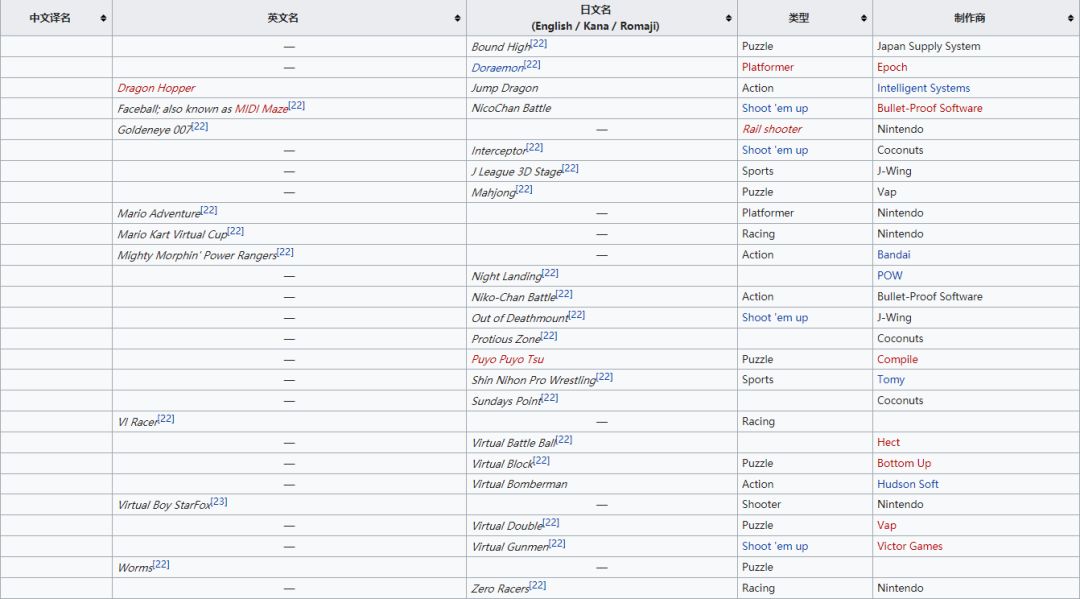Image resolution: width=1080 pixels, height=599 pixels.
Task: Click the Out of Deathmount text
Action: (x=520, y=318)
